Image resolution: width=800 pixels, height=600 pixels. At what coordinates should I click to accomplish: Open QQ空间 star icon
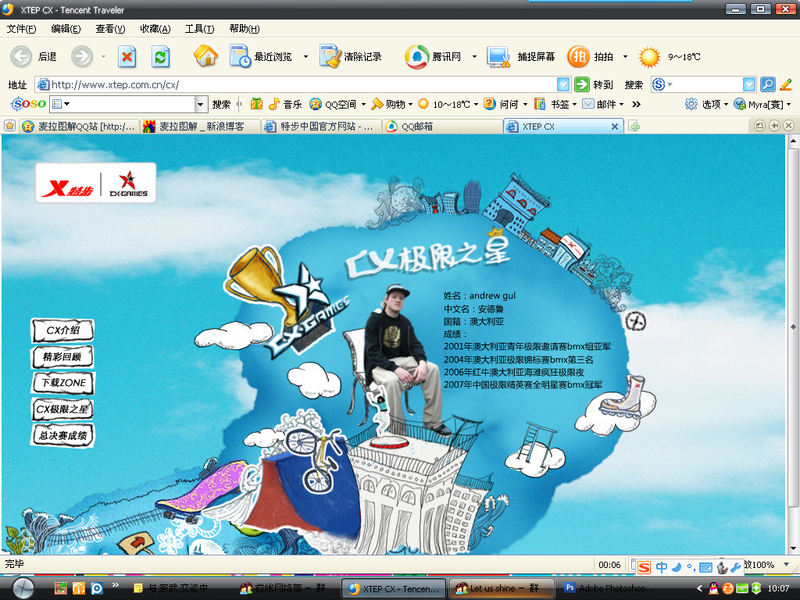[315, 104]
